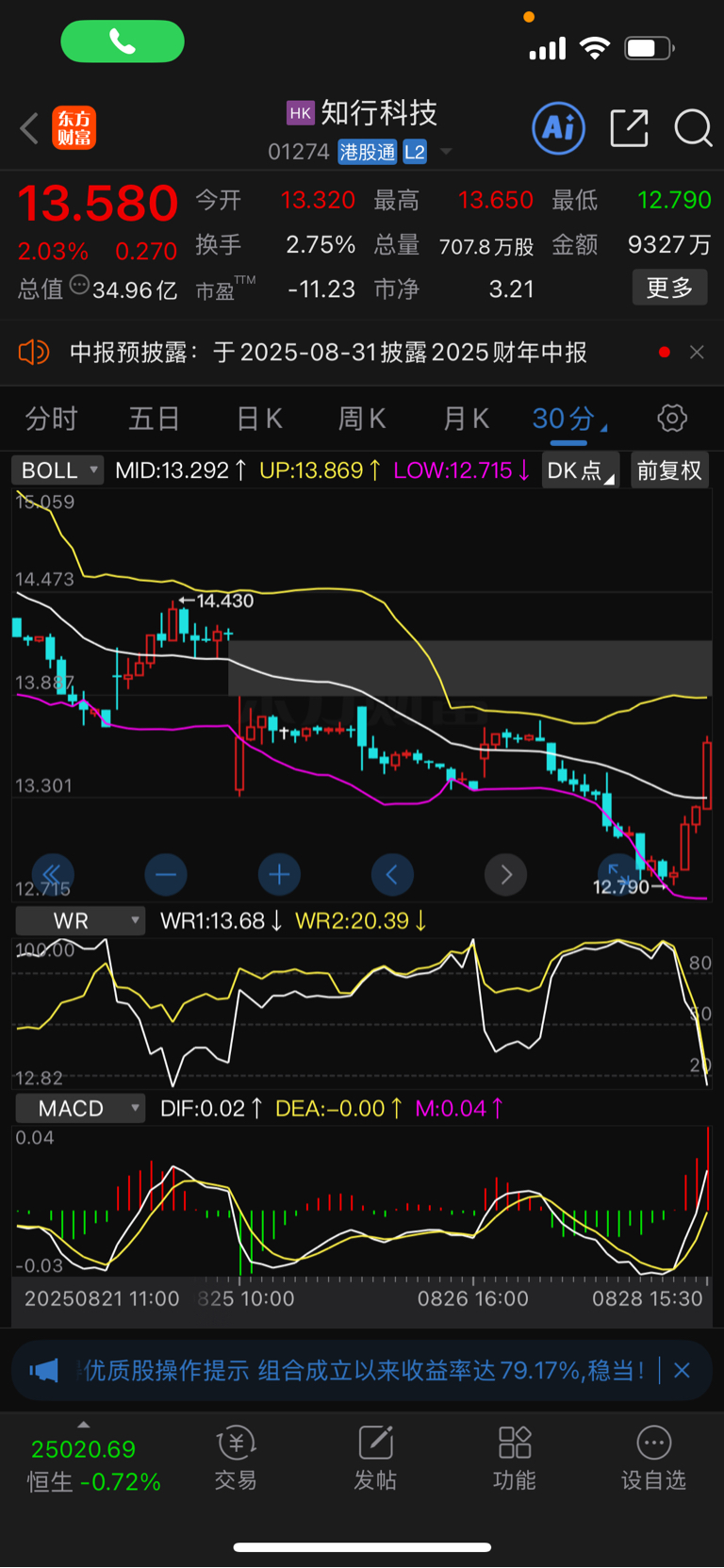
Task: Expand the 30分 period dropdown
Action: pos(569,419)
